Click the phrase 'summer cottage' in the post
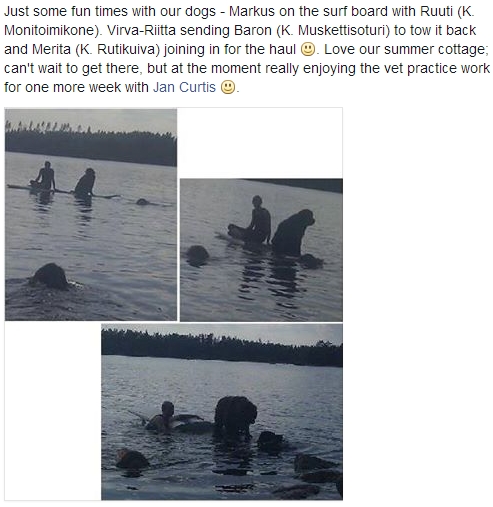The width and height of the screenshot is (493, 507). click(x=436, y=49)
